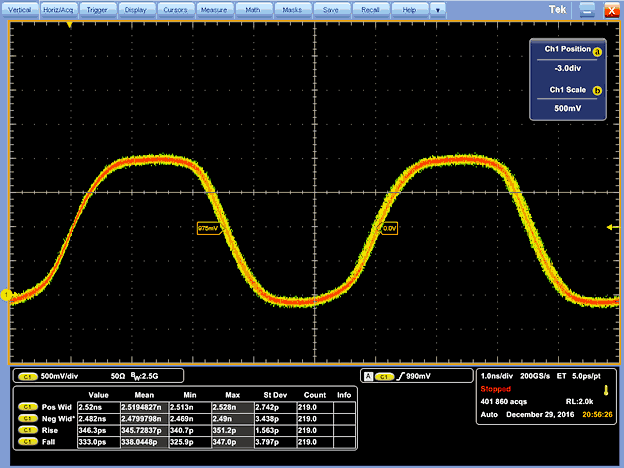Screen dimensions: 624x468
Task: Open the Measure menu
Action: (x=214, y=10)
